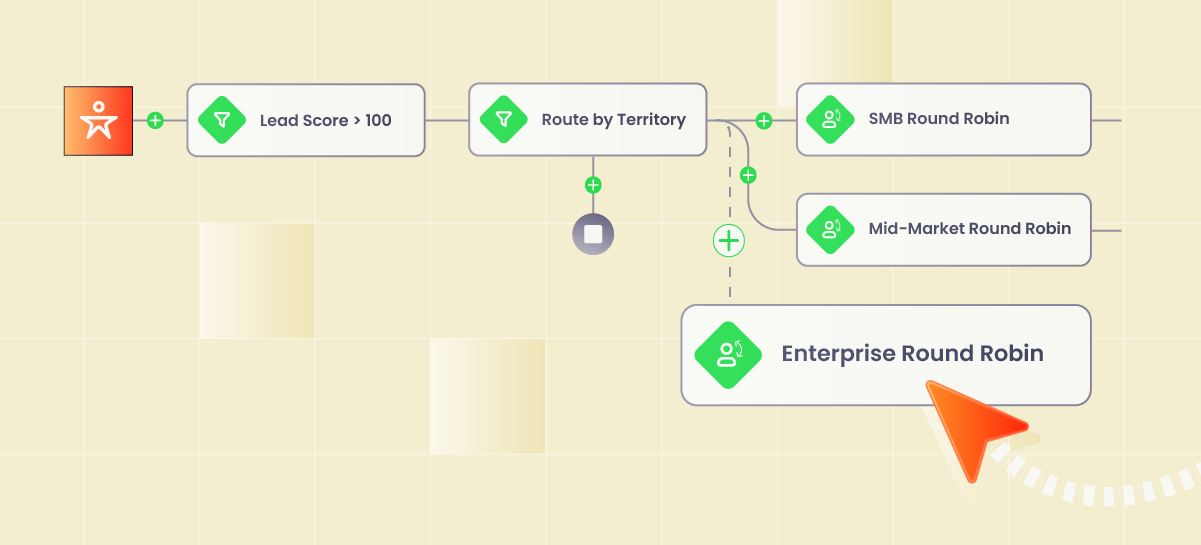Click the gray stop end node
The height and width of the screenshot is (545, 1201).
pyautogui.click(x=593, y=235)
